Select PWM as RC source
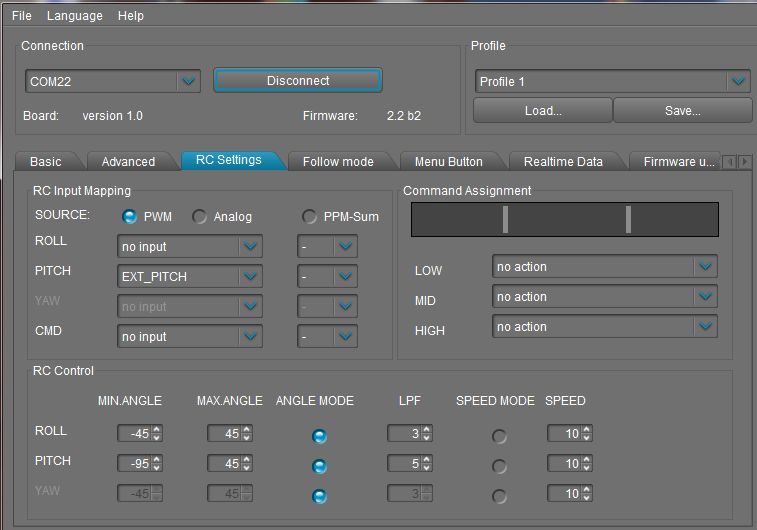This screenshot has height=530, width=757. point(130,217)
